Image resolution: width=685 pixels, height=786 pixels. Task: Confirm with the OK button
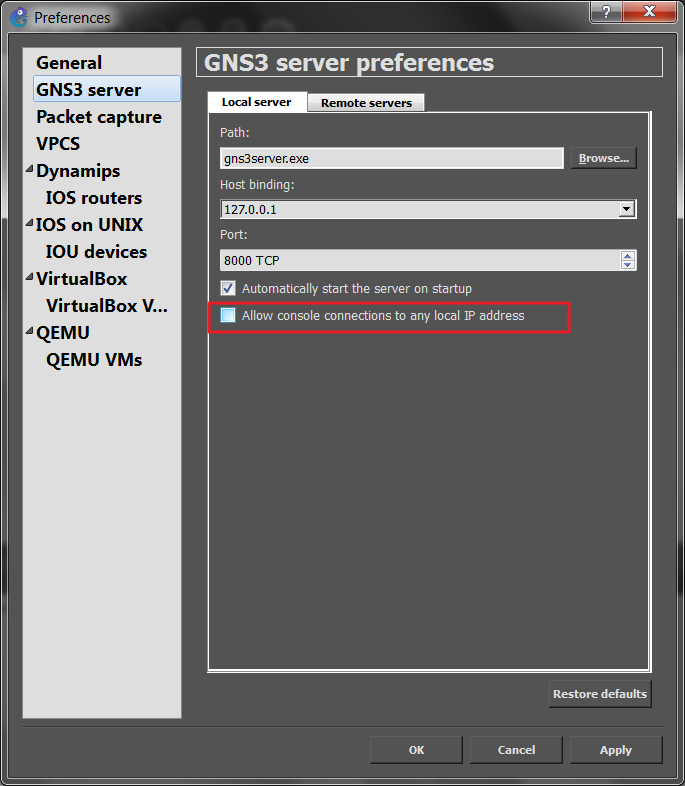tap(416, 750)
